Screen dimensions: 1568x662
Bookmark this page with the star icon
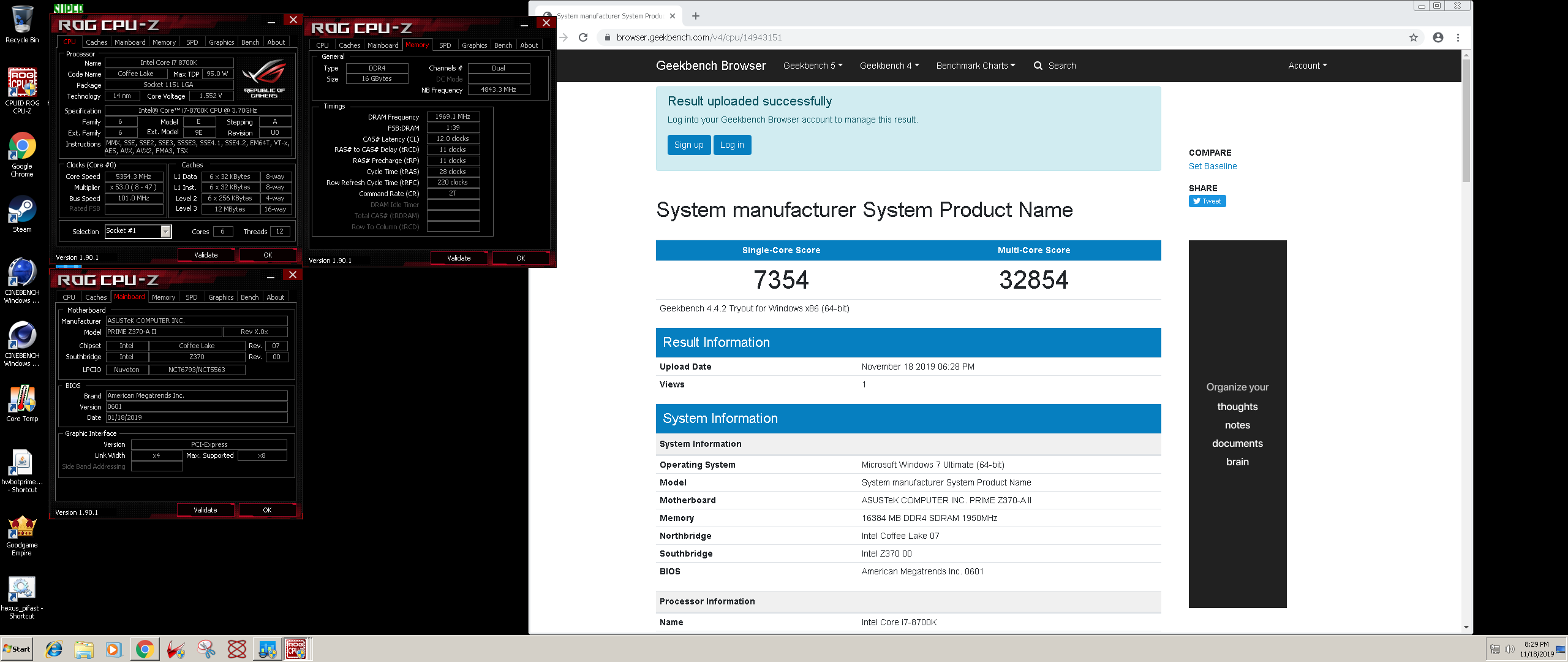(1414, 37)
